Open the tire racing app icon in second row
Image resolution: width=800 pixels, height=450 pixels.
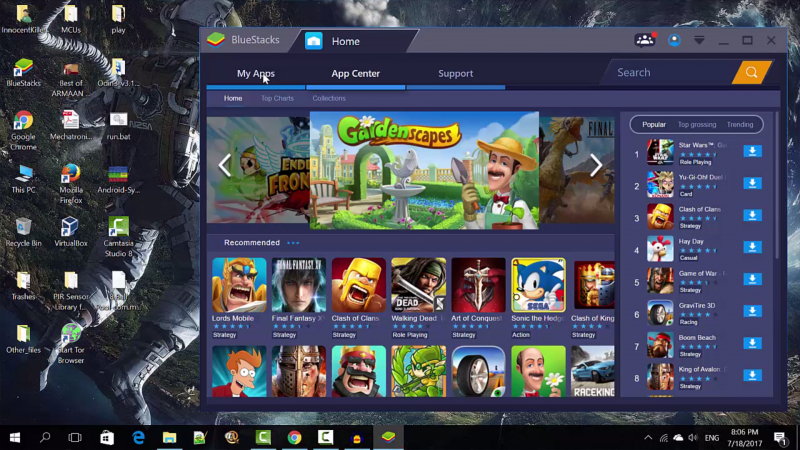(478, 371)
